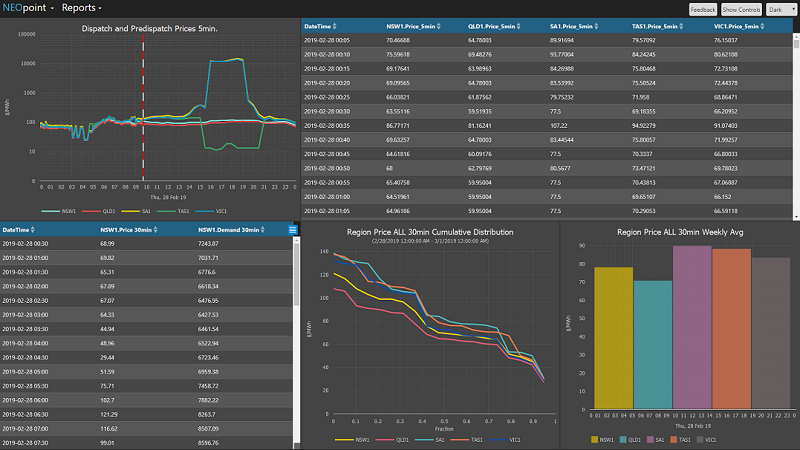Open the 30min table hamburger menu icon
This screenshot has width=800, height=450.
tap(292, 230)
